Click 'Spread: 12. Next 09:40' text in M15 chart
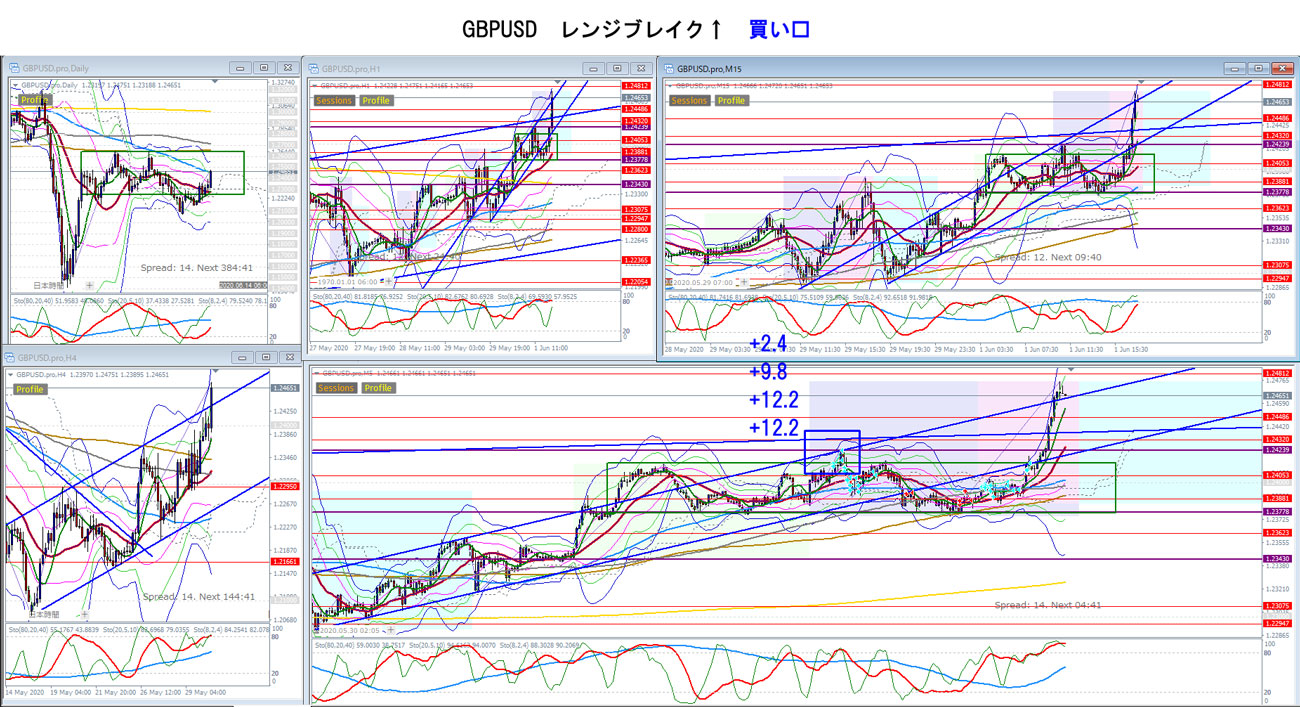 (1048, 257)
